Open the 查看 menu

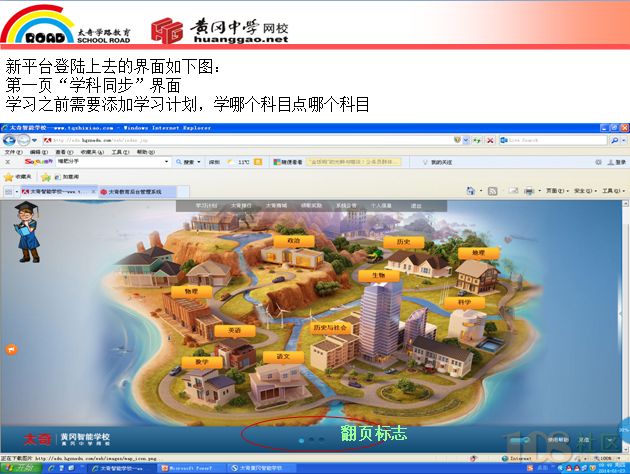tap(64, 152)
